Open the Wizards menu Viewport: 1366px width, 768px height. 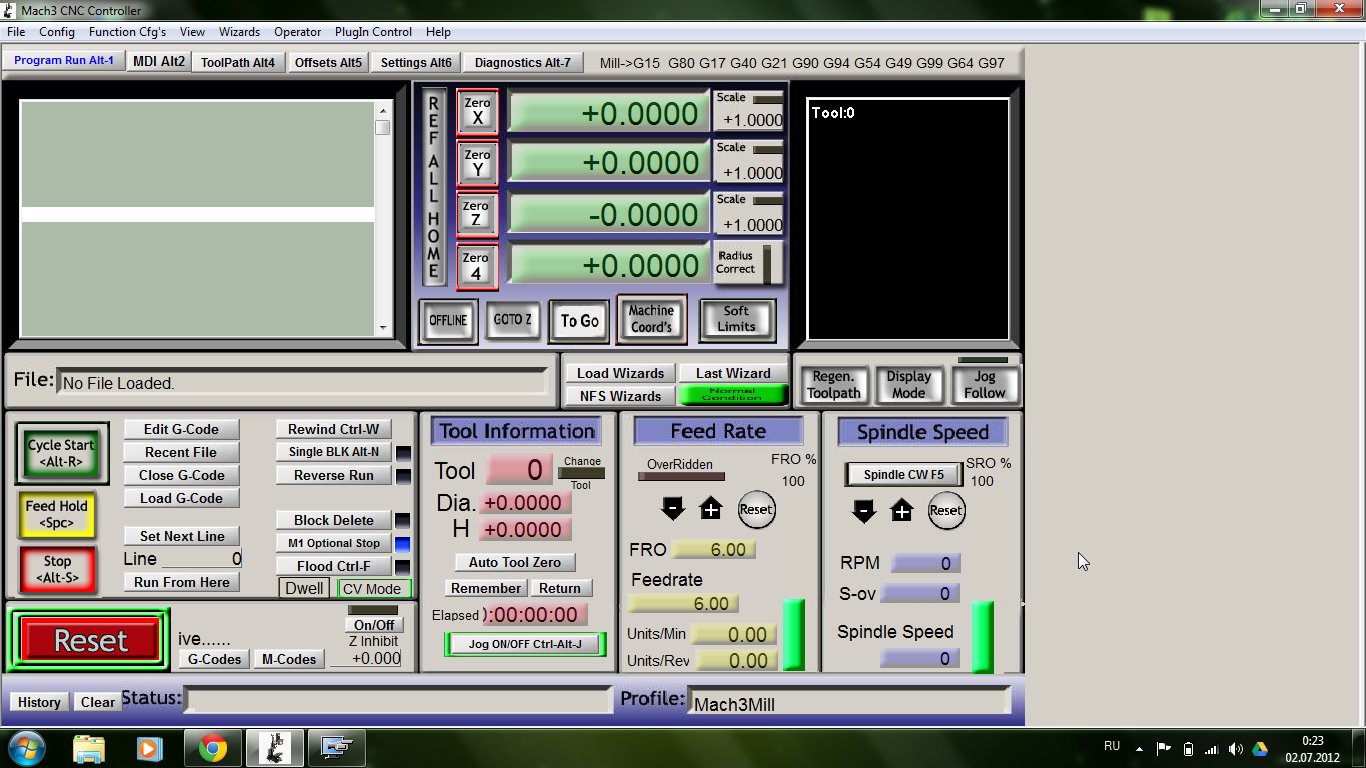pos(239,32)
